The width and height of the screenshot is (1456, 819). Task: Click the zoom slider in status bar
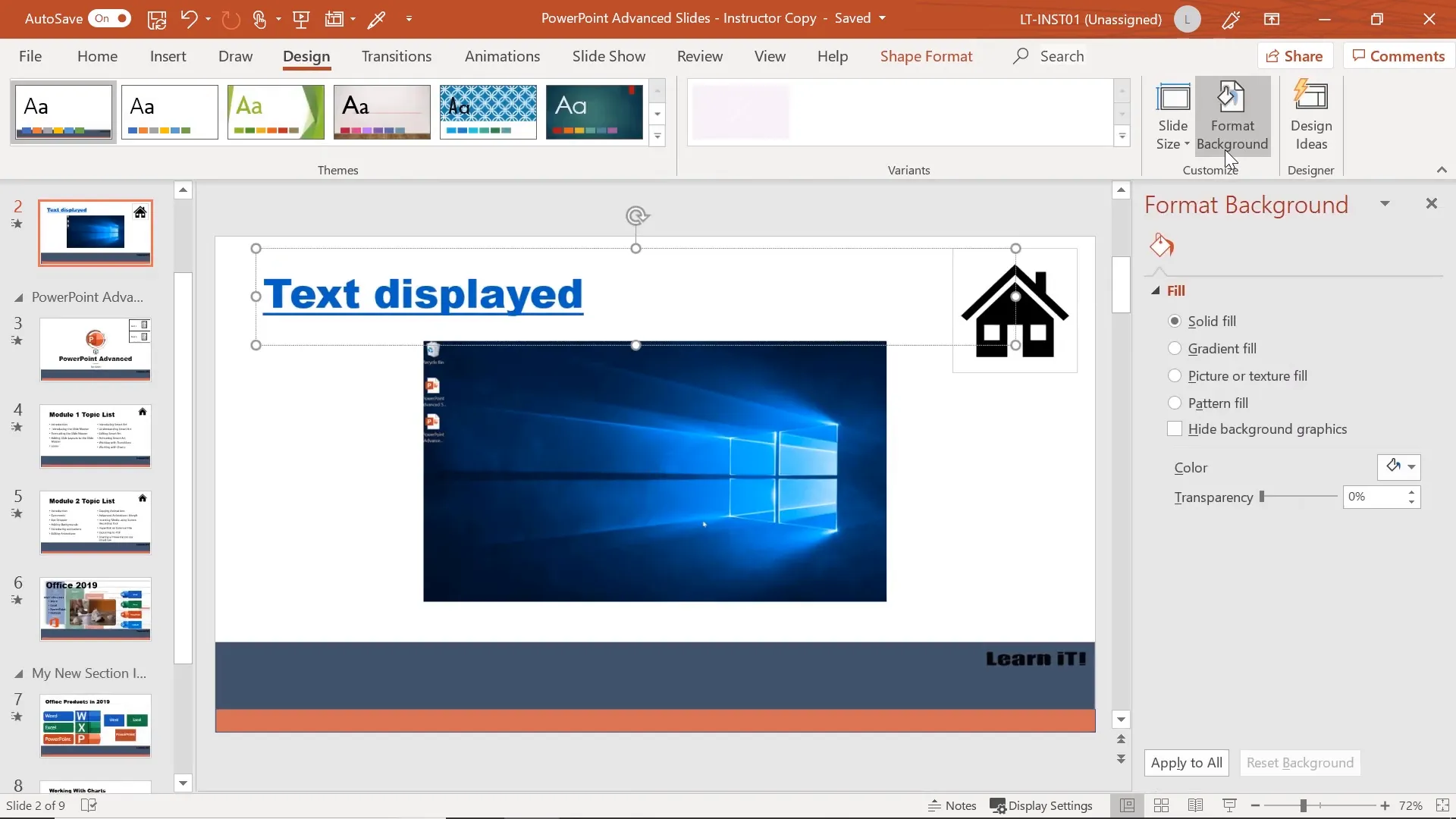pyautogui.click(x=1319, y=805)
